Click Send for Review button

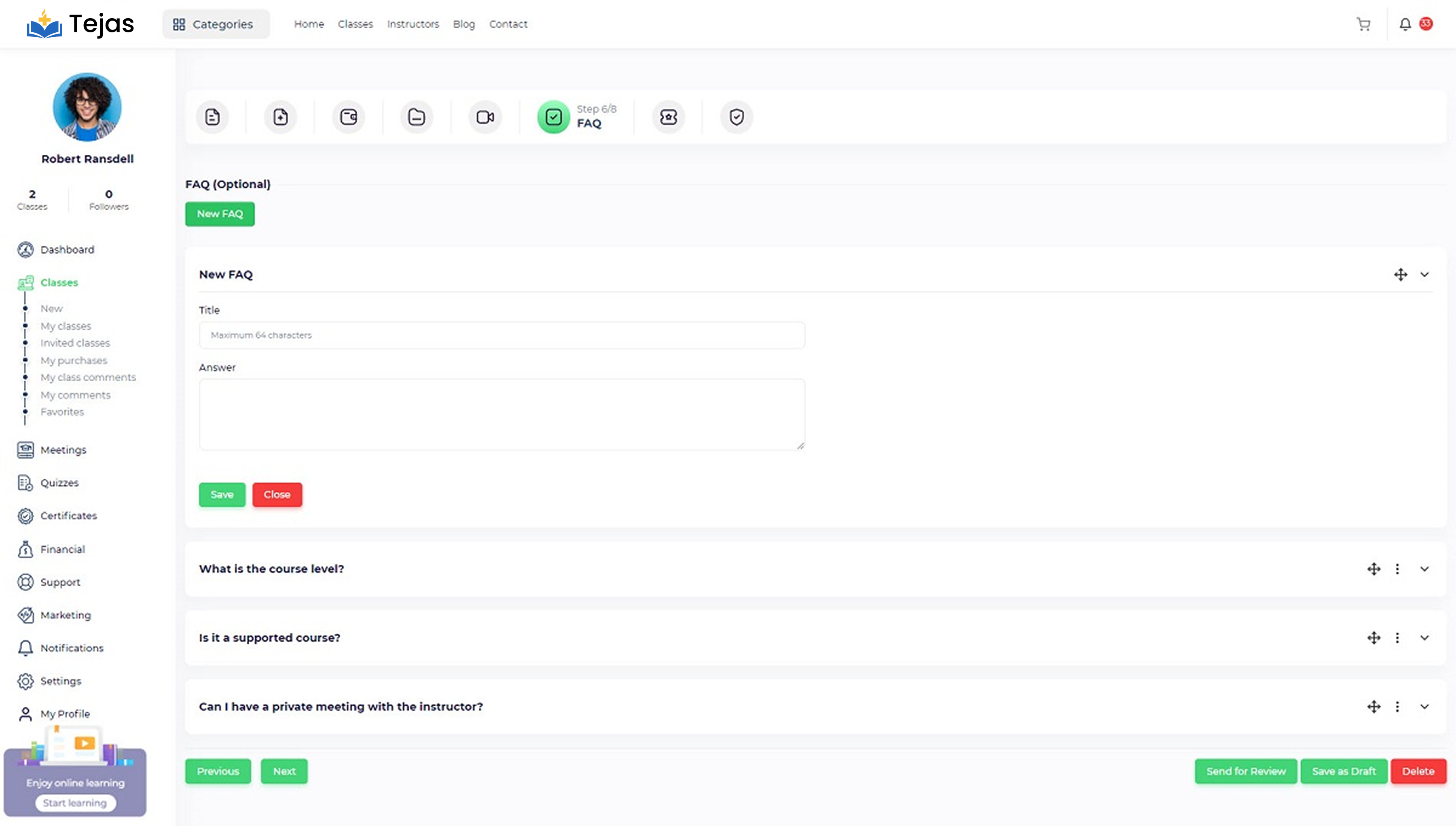1246,771
